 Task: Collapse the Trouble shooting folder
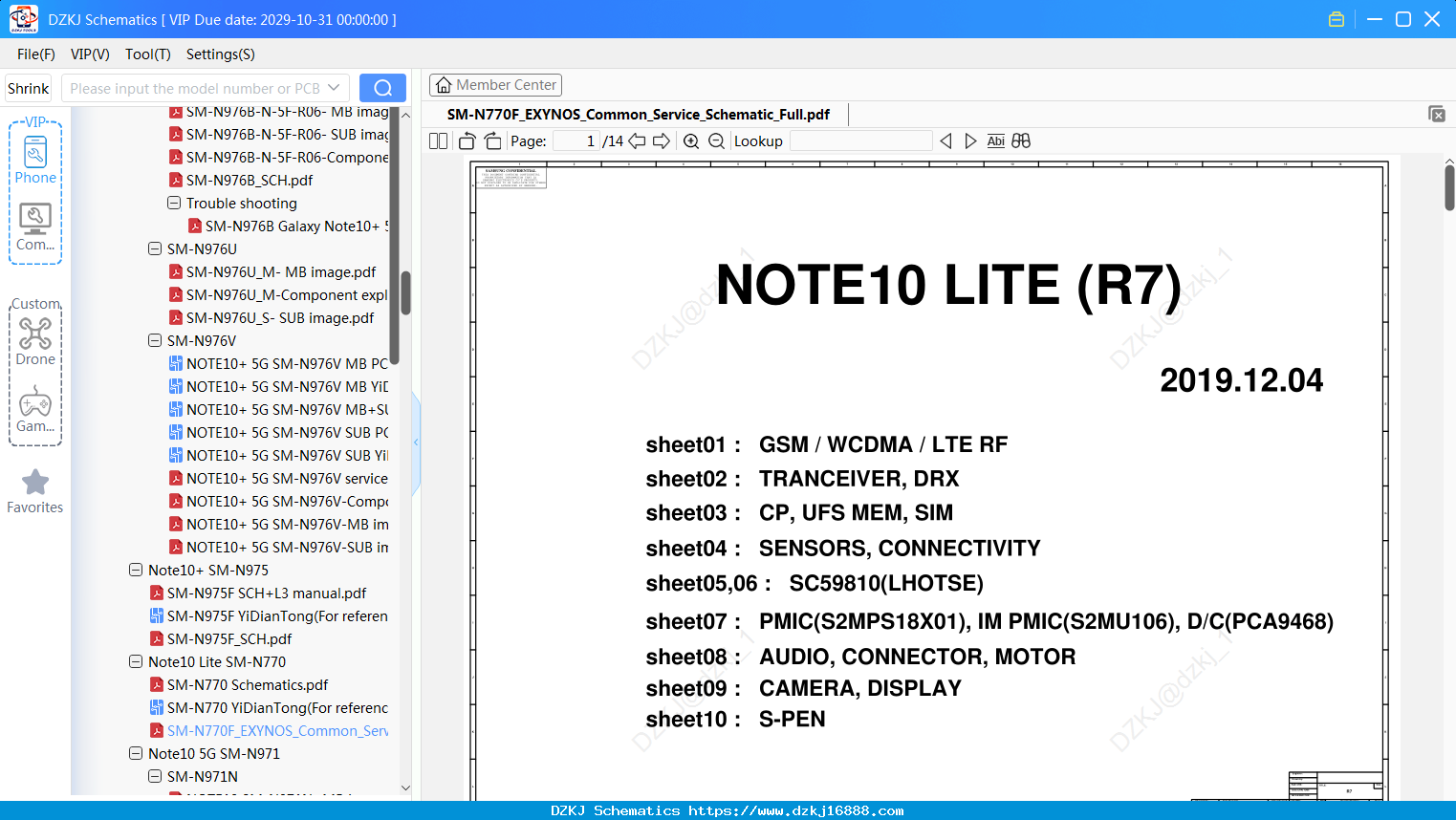174,203
